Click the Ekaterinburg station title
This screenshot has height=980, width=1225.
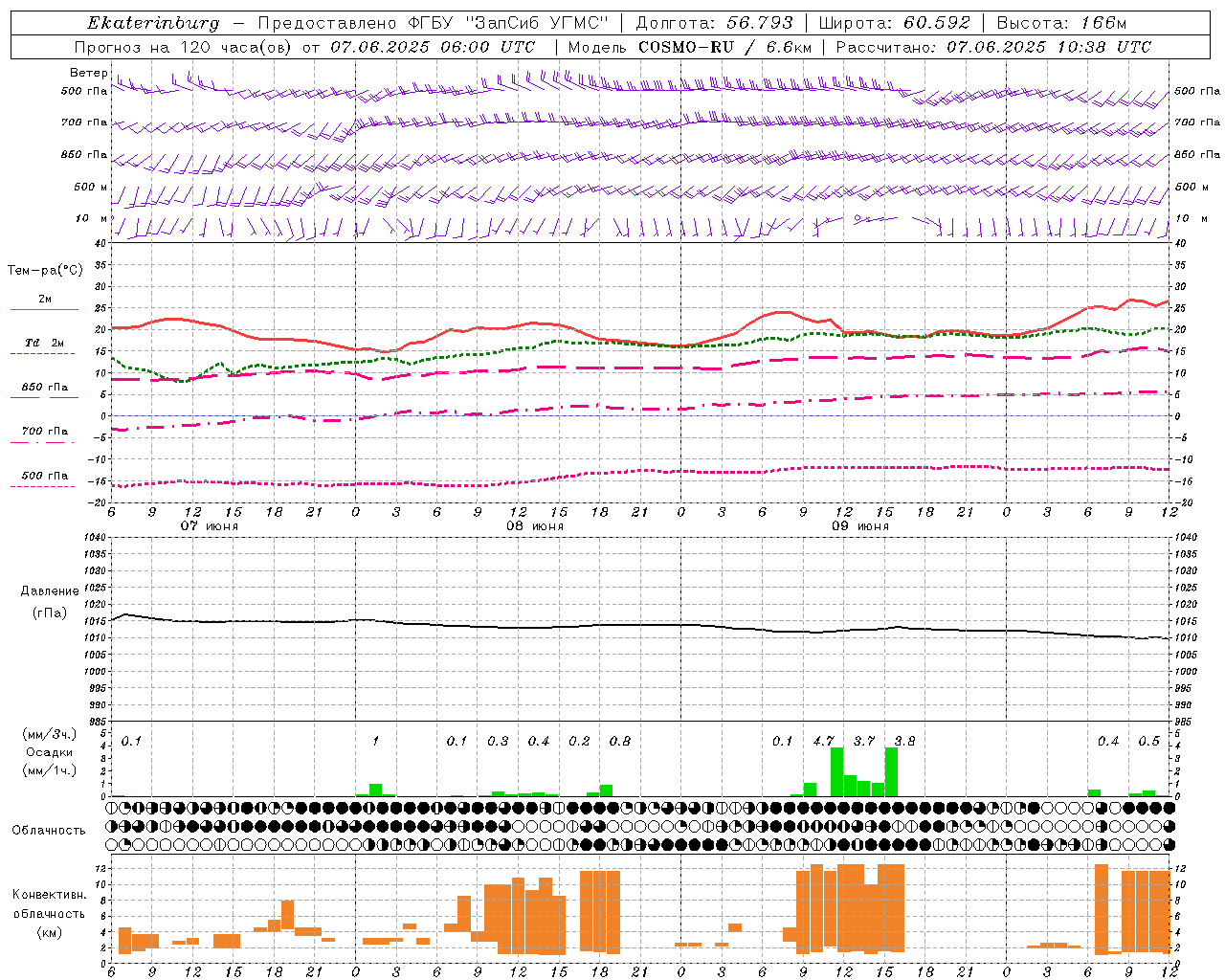point(153,23)
